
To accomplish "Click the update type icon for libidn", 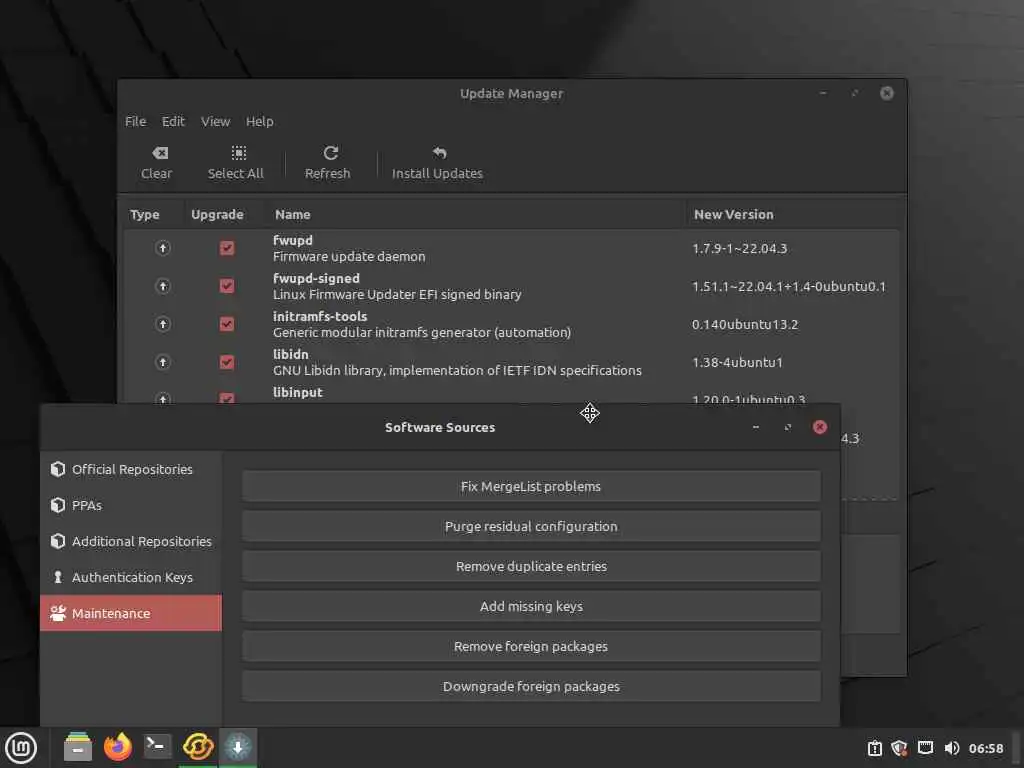I will pyautogui.click(x=163, y=362).
